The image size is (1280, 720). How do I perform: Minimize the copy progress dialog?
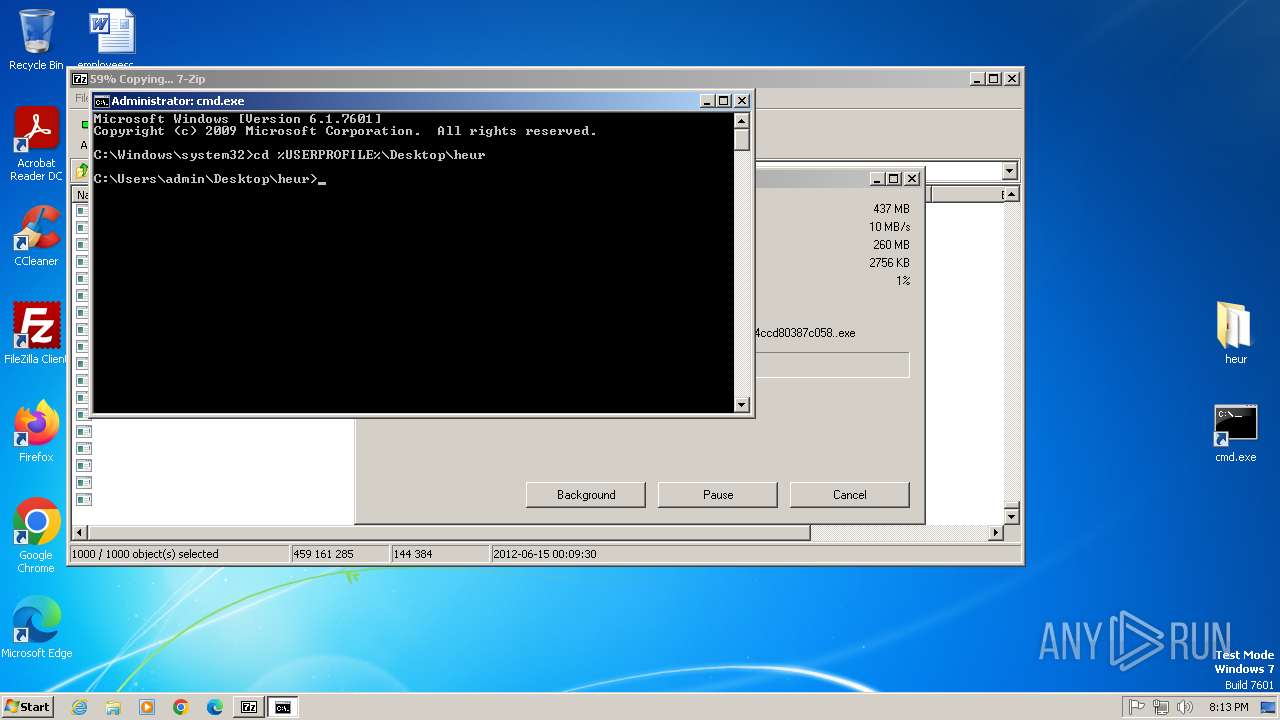(876, 179)
